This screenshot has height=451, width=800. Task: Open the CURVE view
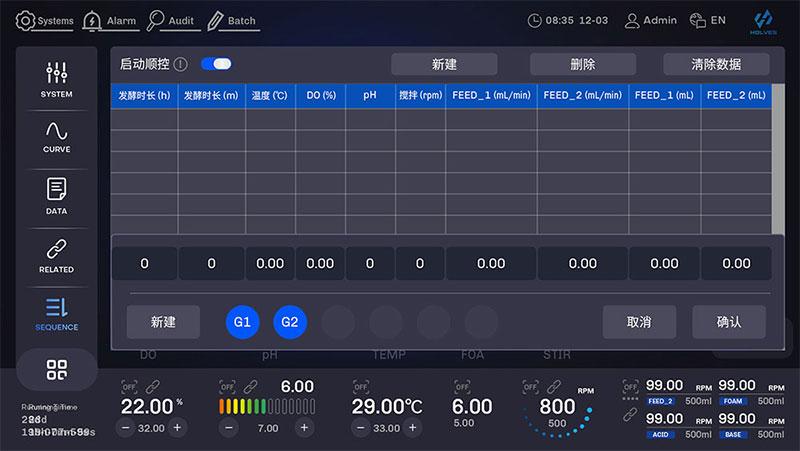[56, 137]
